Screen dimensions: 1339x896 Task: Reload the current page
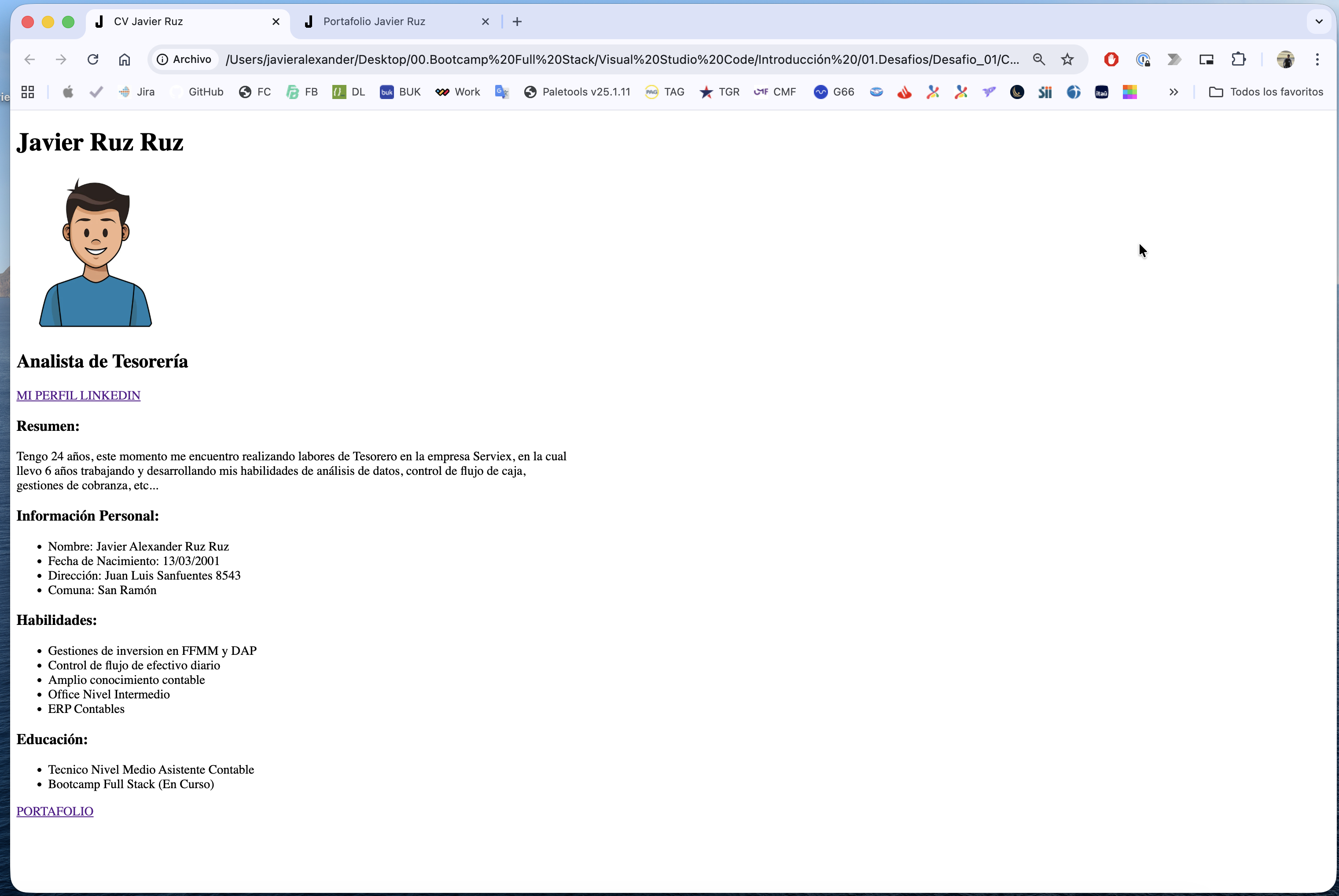(92, 59)
